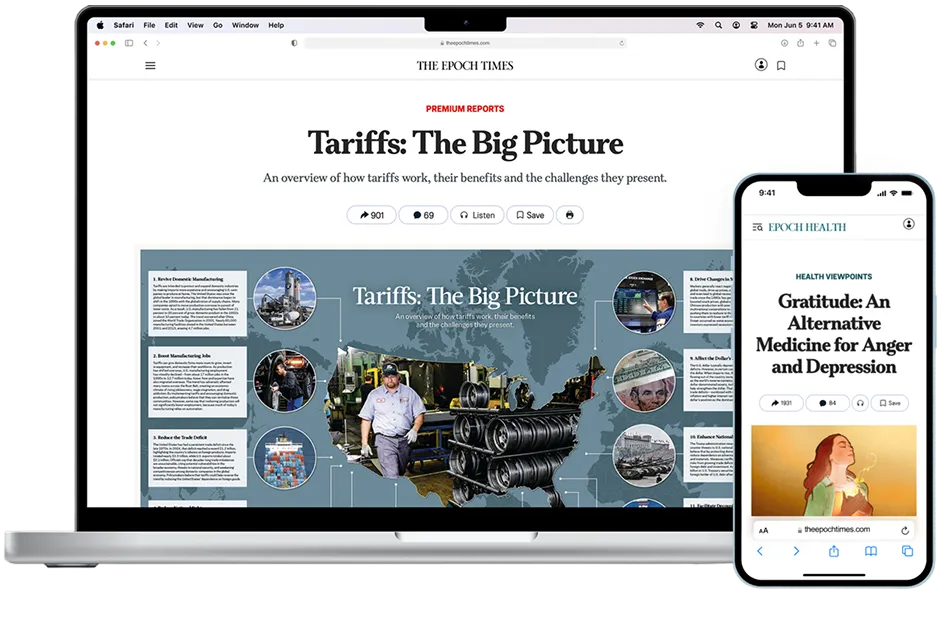Click the Save button on phone article
The width and height of the screenshot is (943, 617).
890,403
